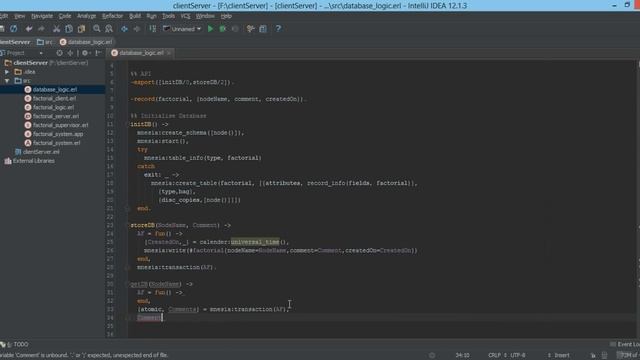Viewport: 640px width, 360px height.
Task: Open the Analyze menu
Action: click(x=87, y=16)
